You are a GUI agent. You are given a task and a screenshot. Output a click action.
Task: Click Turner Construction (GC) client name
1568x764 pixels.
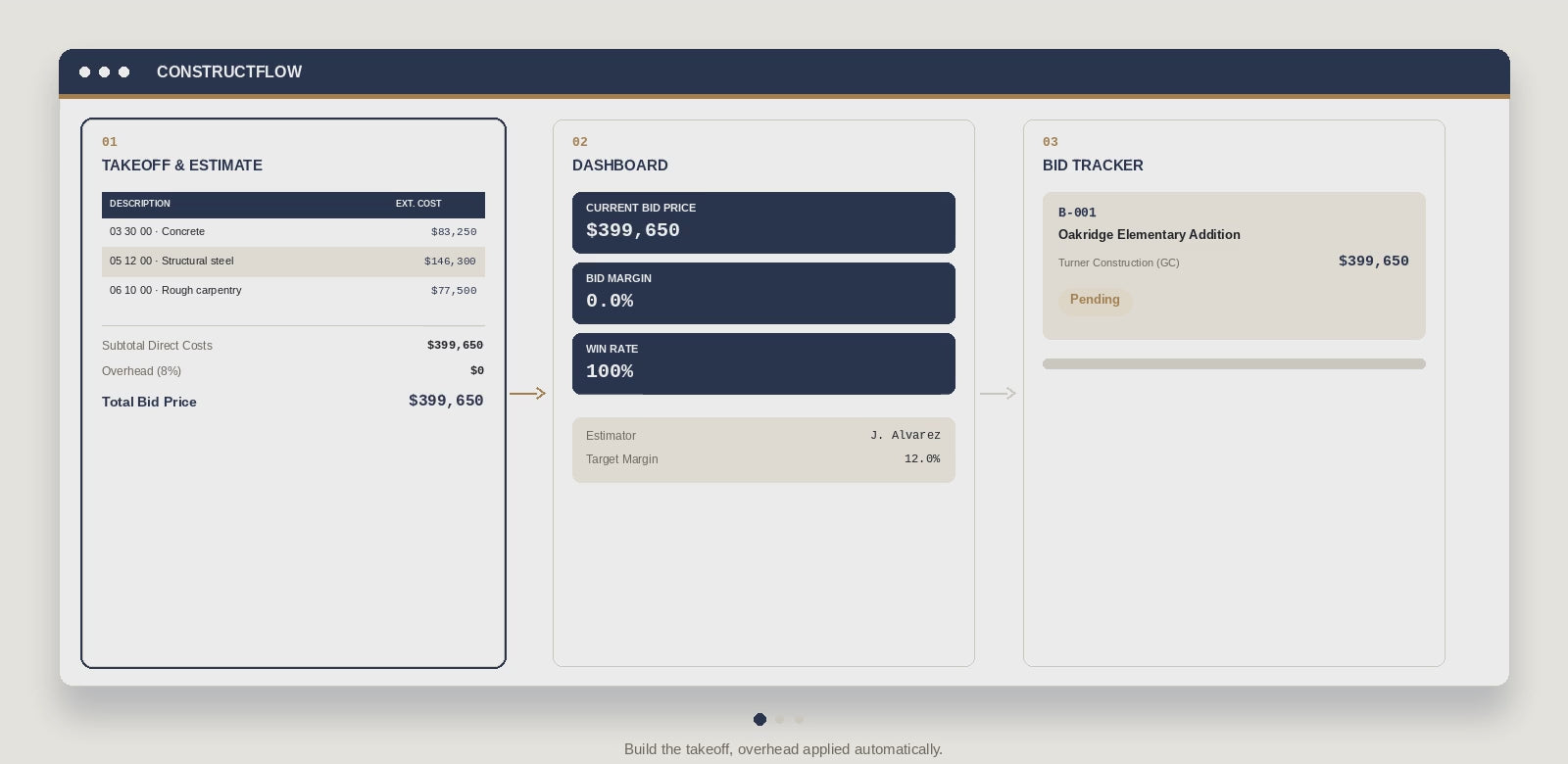[x=1119, y=263]
